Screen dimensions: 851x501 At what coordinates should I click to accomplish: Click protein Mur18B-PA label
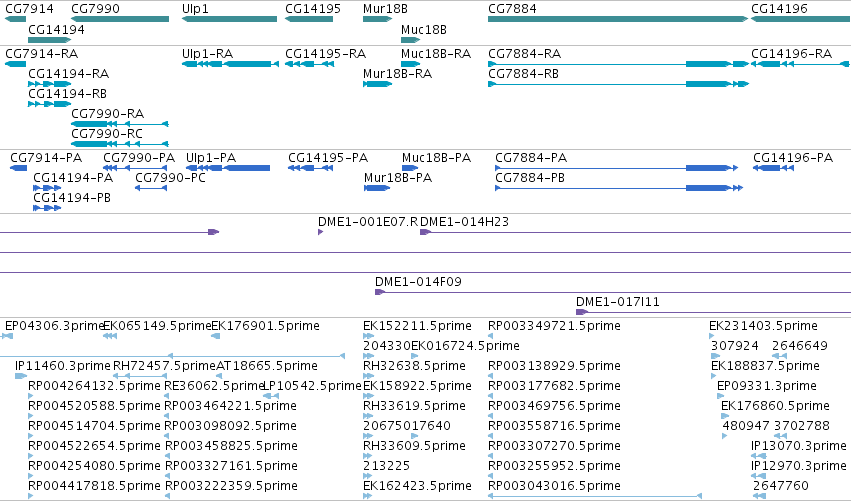coord(398,178)
